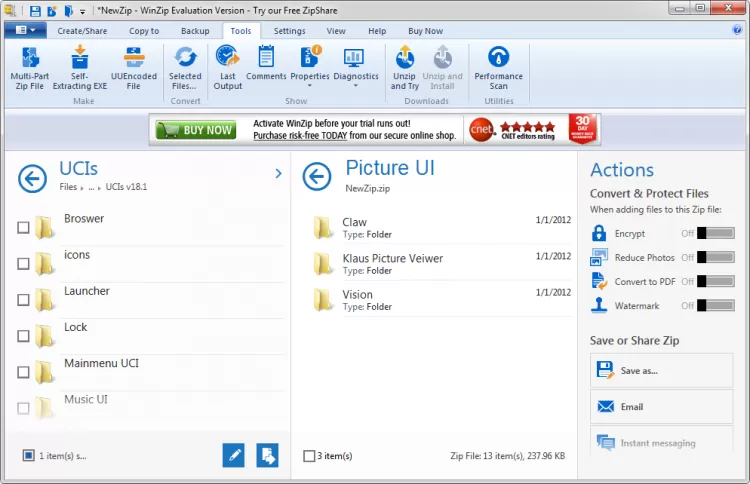Enable the Reduce Photos switch

tap(716, 257)
